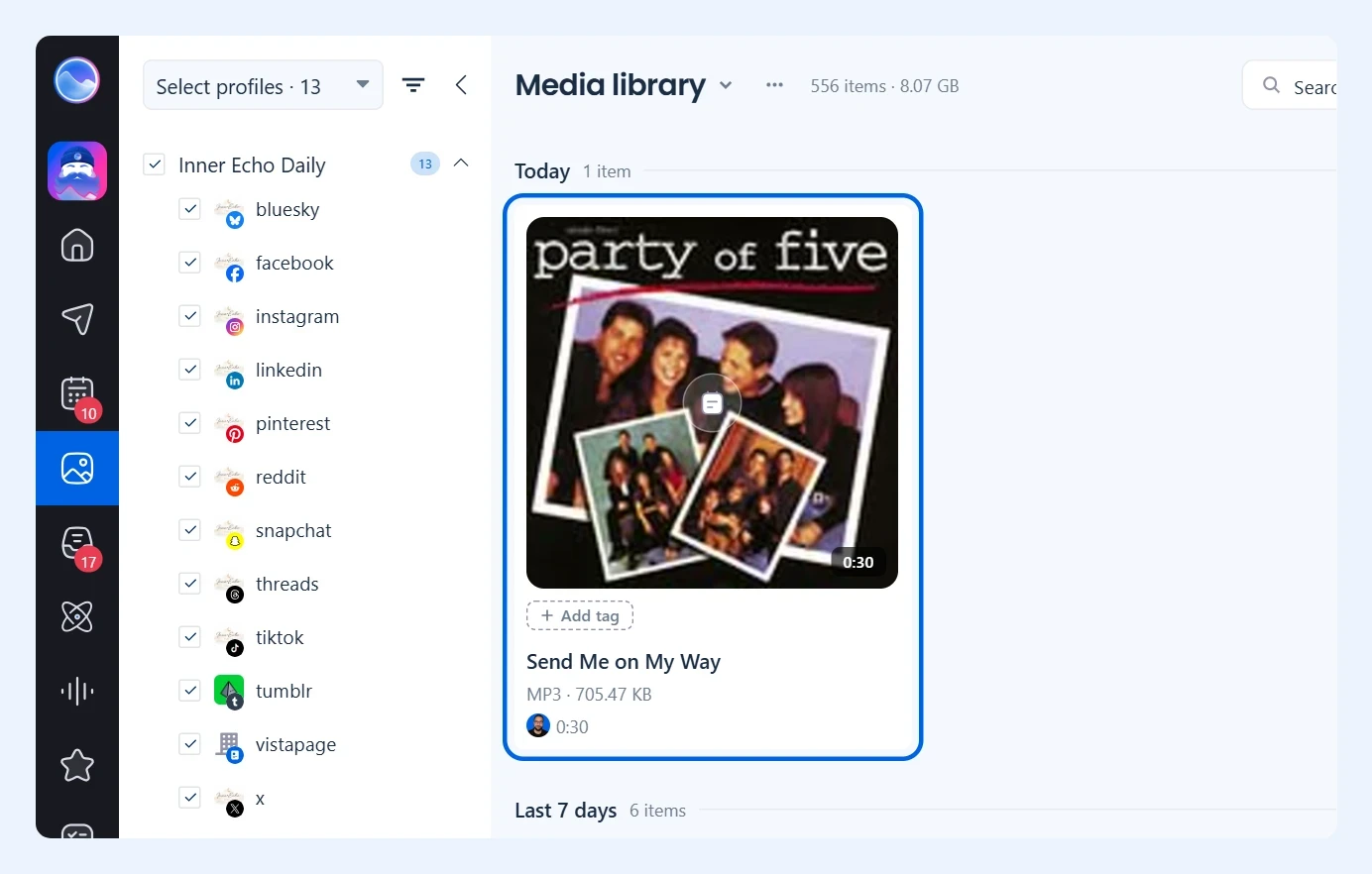This screenshot has width=1372, height=874.
Task: Click the Last 7 days section heading
Action: click(566, 811)
